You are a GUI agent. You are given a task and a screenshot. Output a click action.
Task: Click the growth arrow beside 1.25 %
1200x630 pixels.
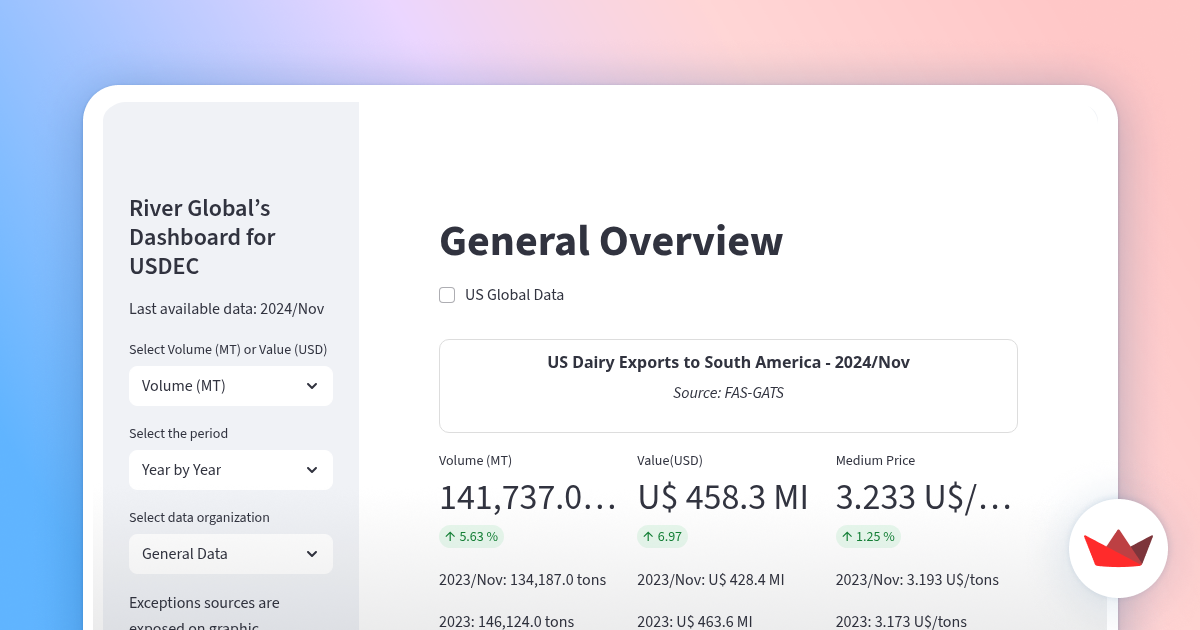(x=846, y=536)
